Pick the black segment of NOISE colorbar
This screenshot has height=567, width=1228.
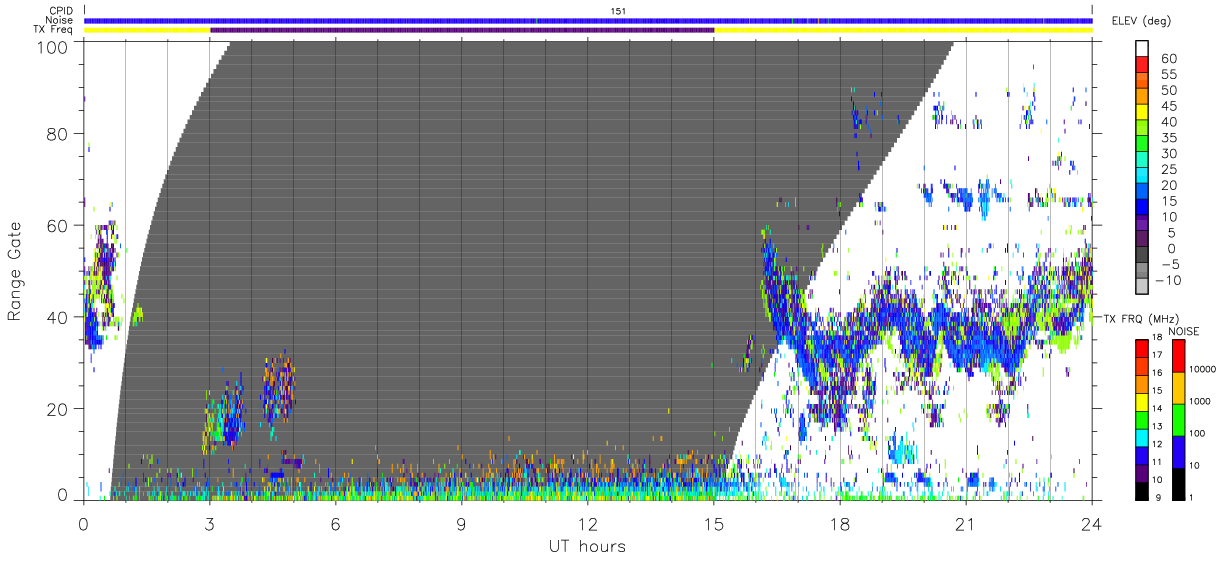coord(1178,482)
